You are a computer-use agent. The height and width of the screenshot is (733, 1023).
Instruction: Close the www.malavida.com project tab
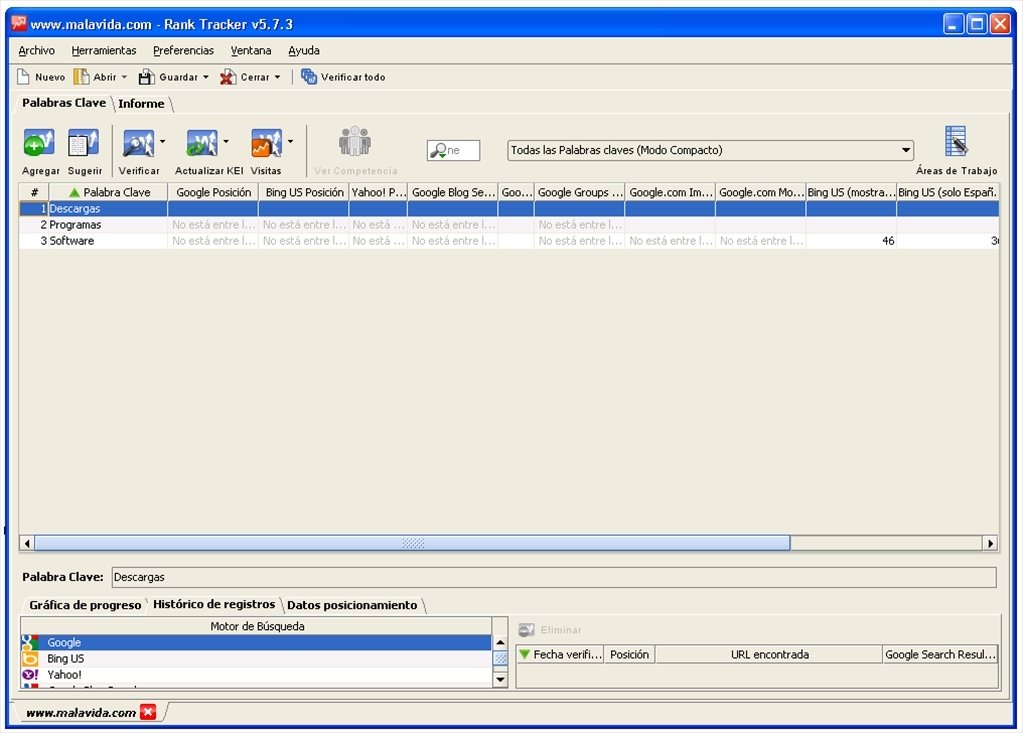click(148, 712)
